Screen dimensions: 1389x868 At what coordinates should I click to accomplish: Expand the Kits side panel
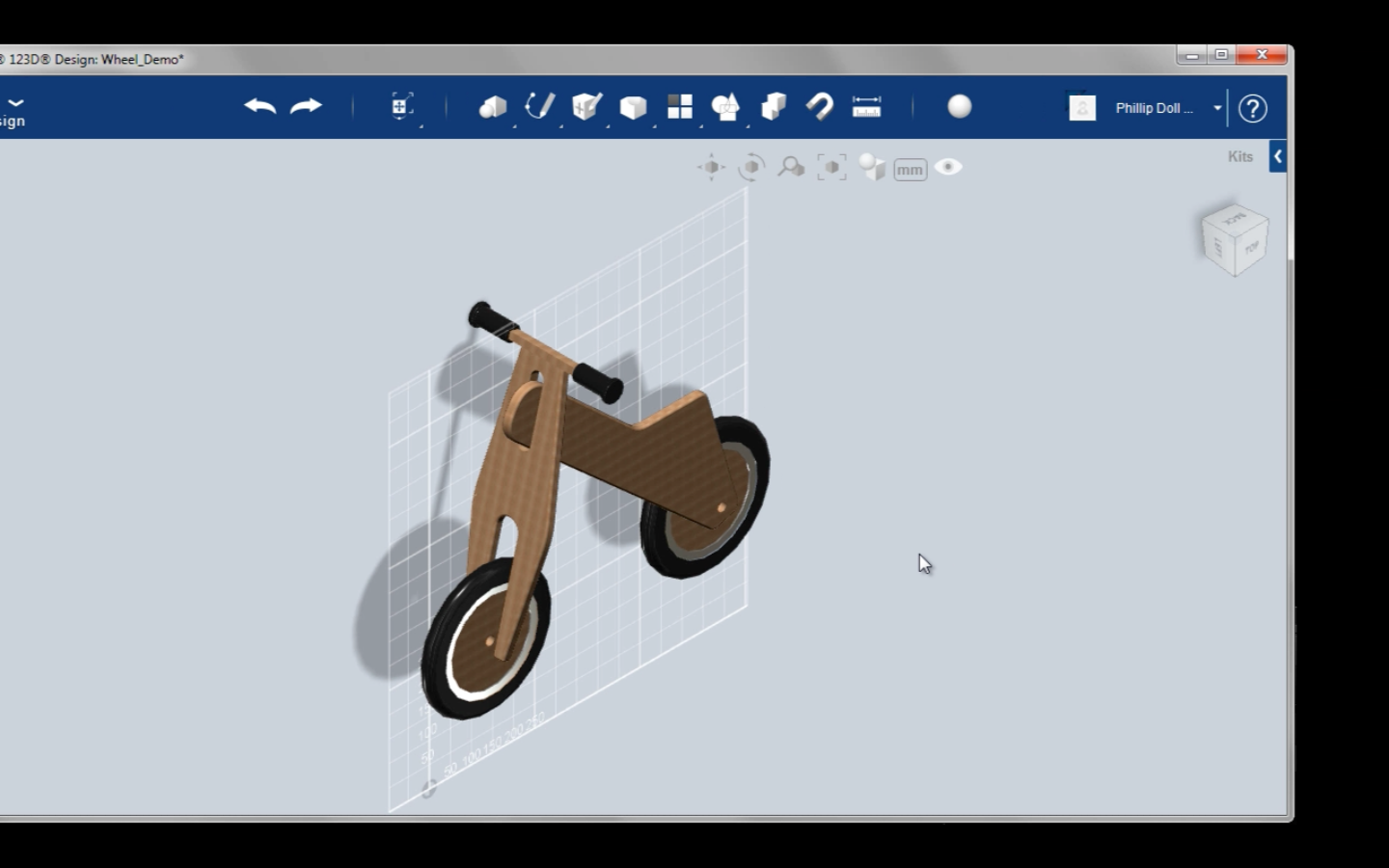coord(1277,156)
